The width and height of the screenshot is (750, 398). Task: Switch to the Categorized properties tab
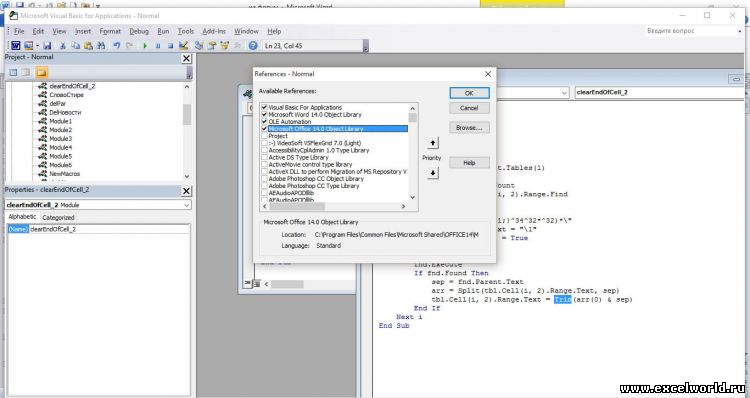58,218
